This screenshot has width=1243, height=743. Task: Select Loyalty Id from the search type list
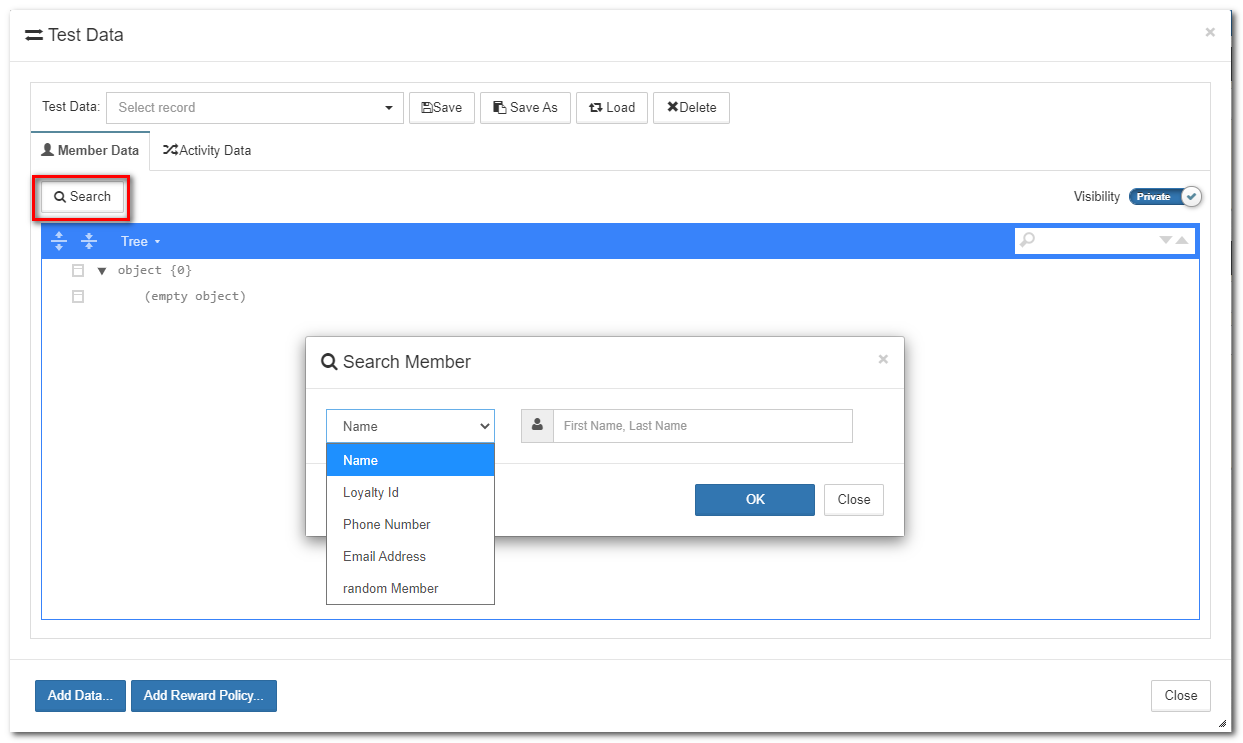click(x=371, y=492)
